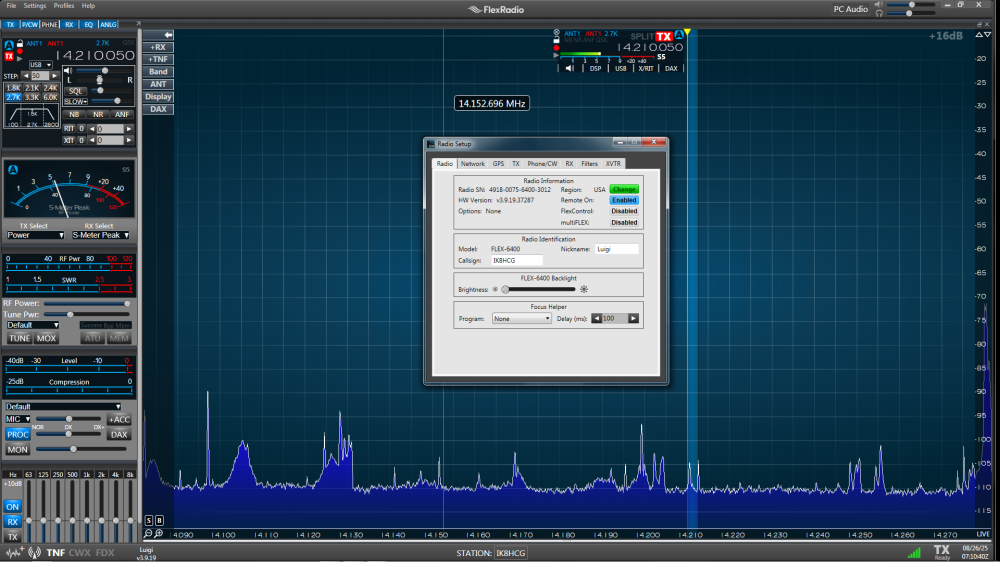The width and height of the screenshot is (1000, 567).
Task: Open the Focus Helper Program dropdown
Action: (521, 318)
